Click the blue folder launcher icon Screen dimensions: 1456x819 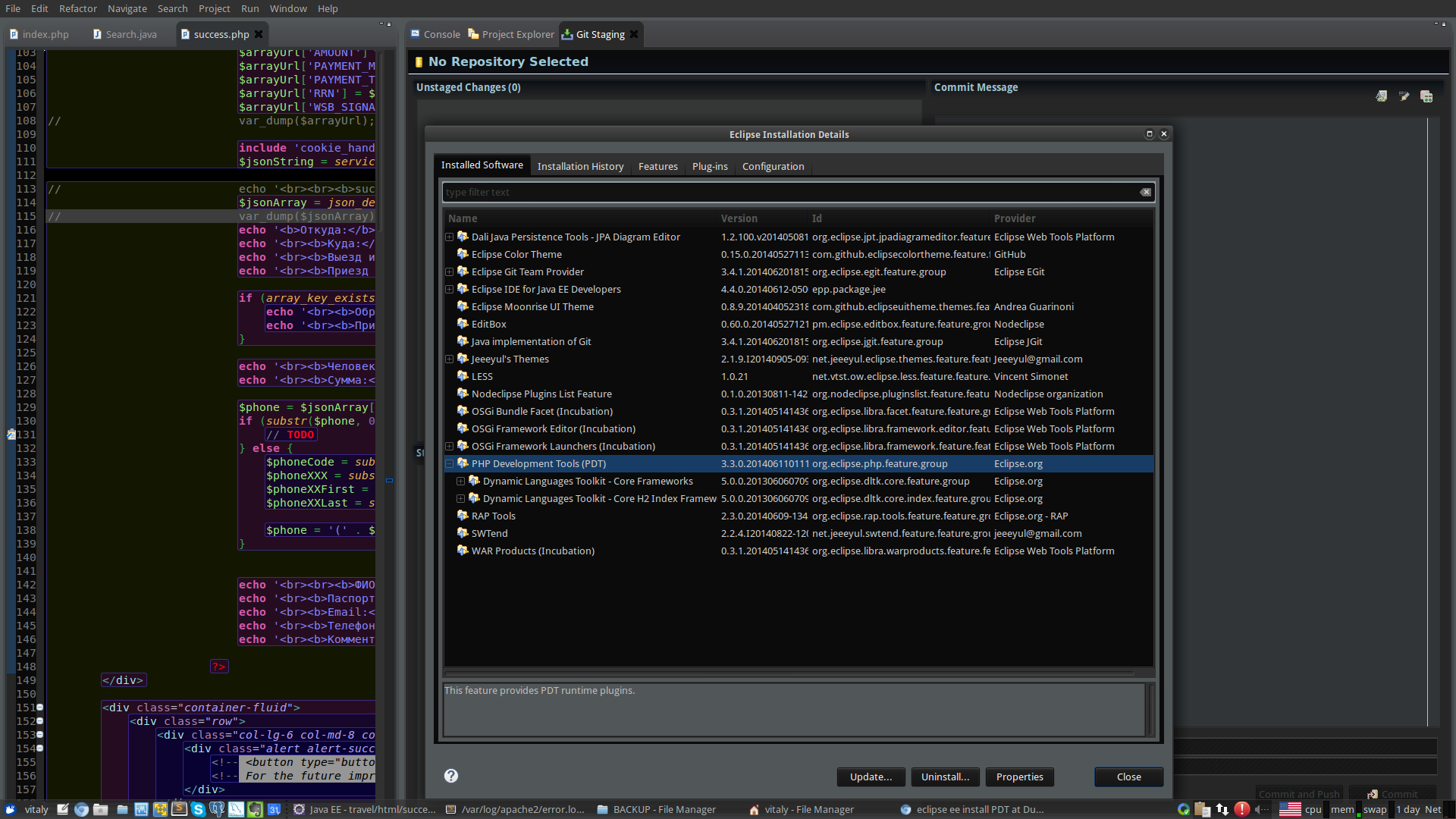pos(122,809)
